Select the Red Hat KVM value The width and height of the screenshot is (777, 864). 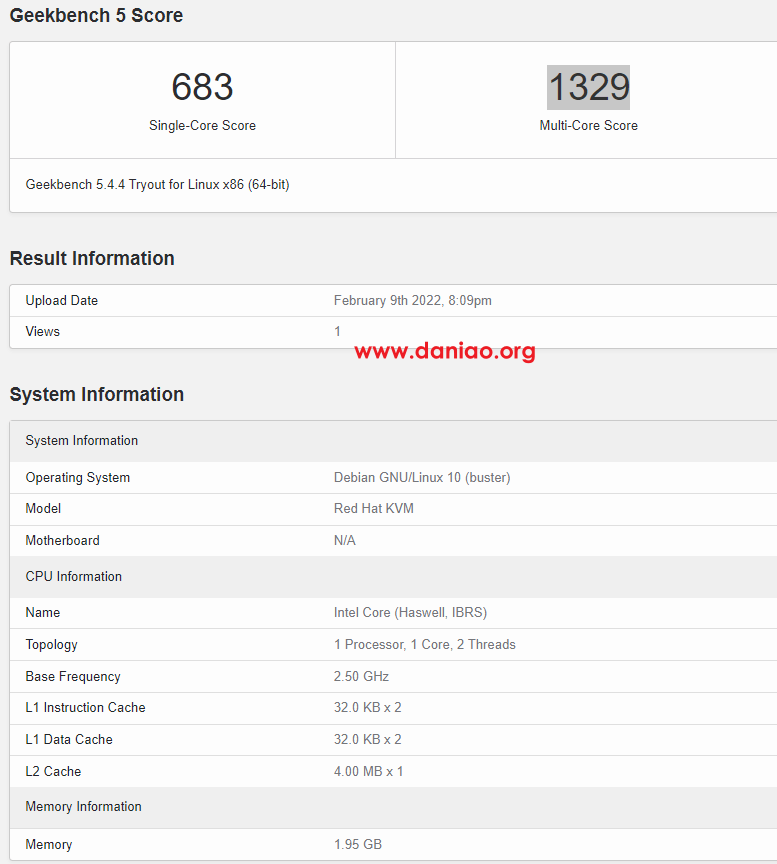point(374,509)
